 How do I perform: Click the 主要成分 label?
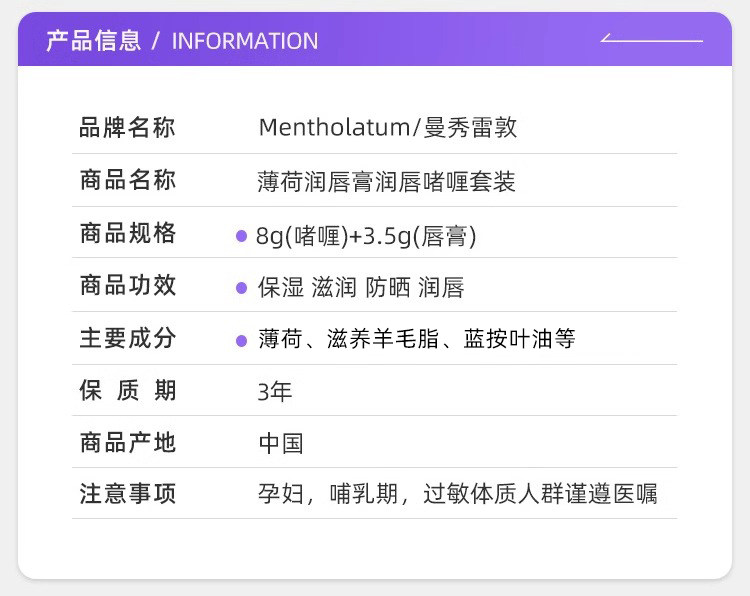point(128,339)
